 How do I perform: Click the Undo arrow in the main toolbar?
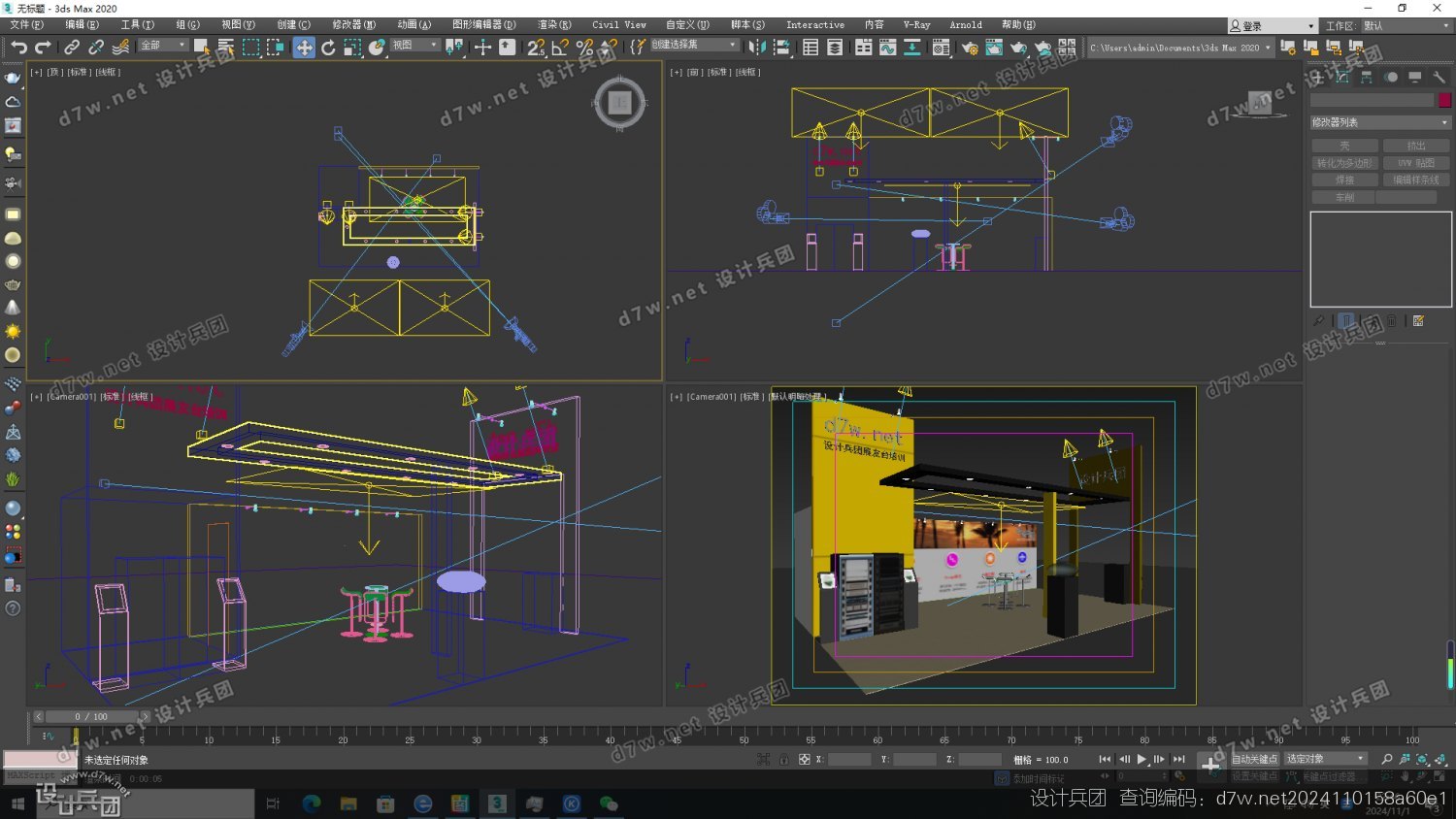18,47
